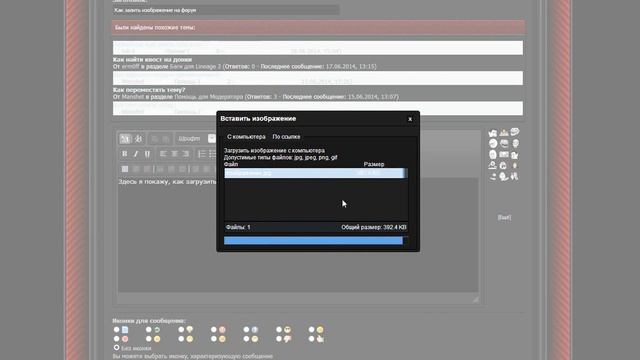The image size is (640, 360).
Task: Open the Помощь для Модератора section link
Action: click(209, 97)
